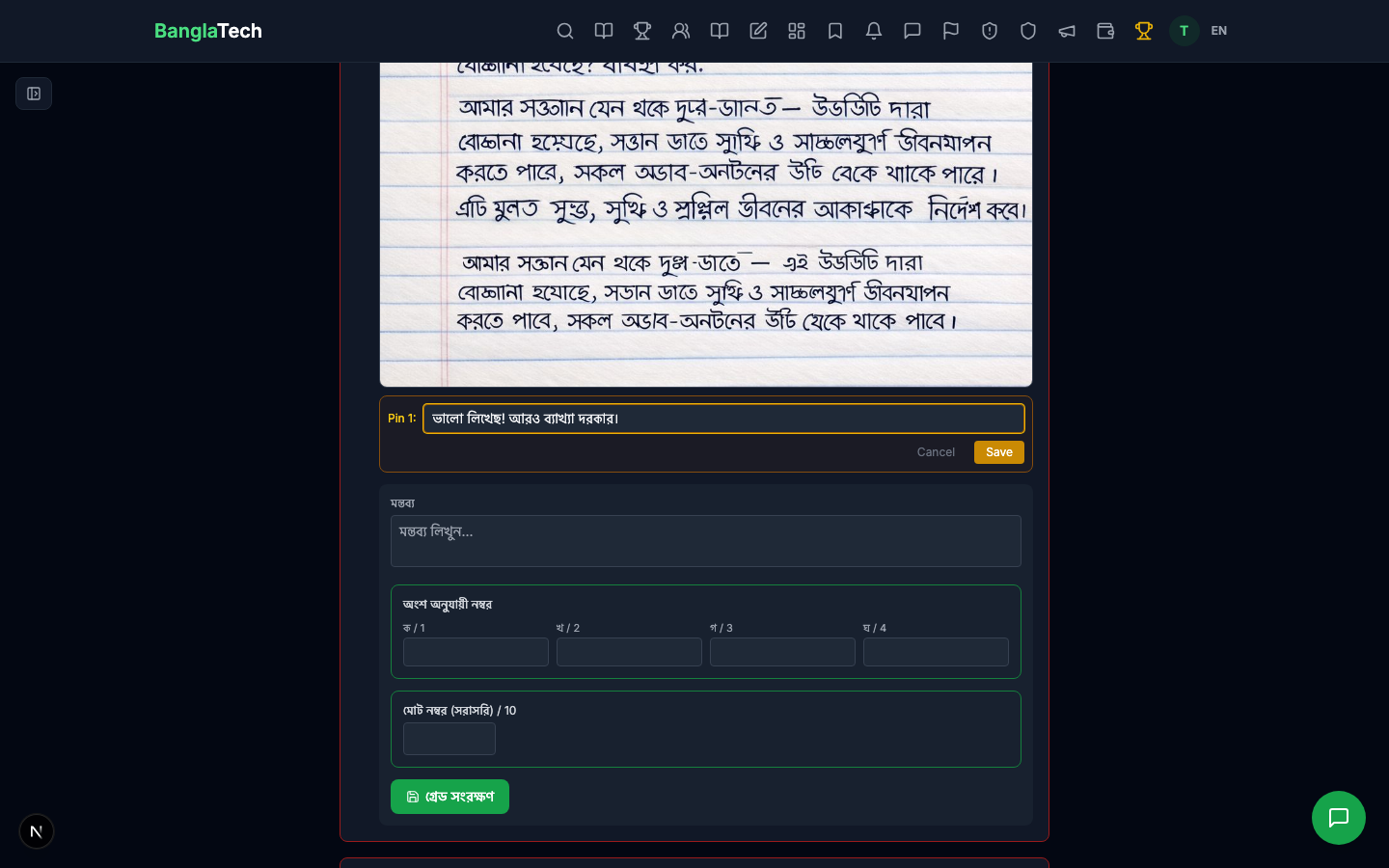Open the search icon in navbar
Image resolution: width=1389 pixels, height=868 pixels.
[x=565, y=31]
